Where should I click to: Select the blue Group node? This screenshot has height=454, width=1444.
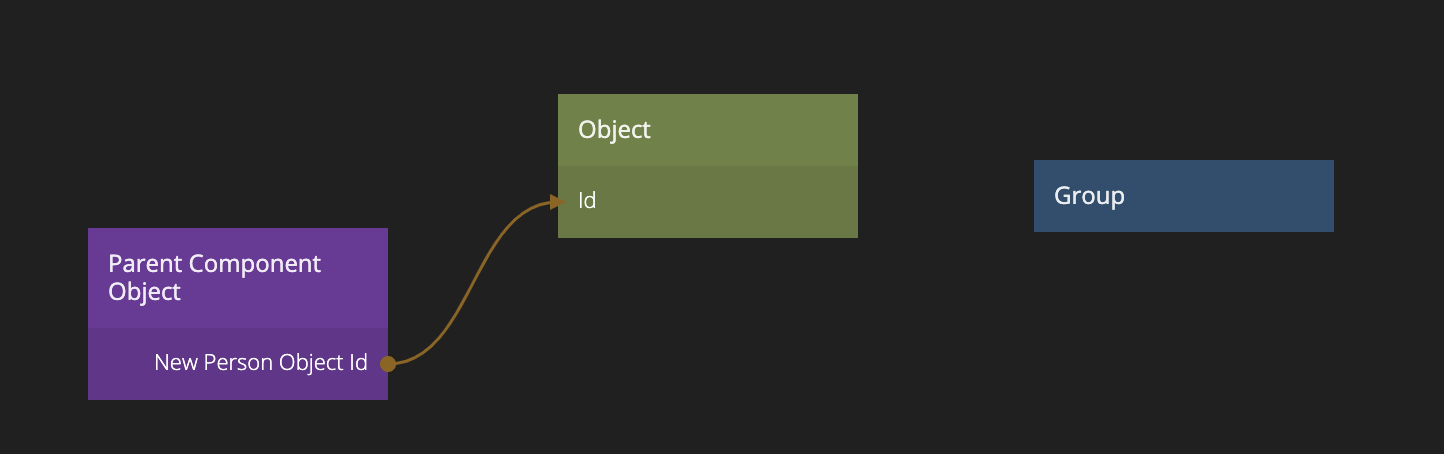click(x=1183, y=196)
